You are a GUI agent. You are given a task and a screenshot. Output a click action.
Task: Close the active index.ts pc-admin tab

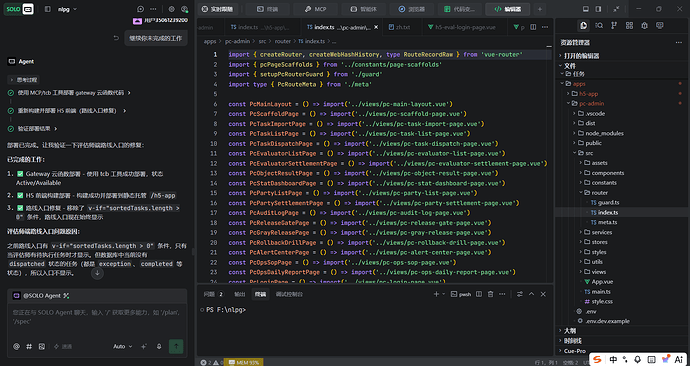coord(376,27)
